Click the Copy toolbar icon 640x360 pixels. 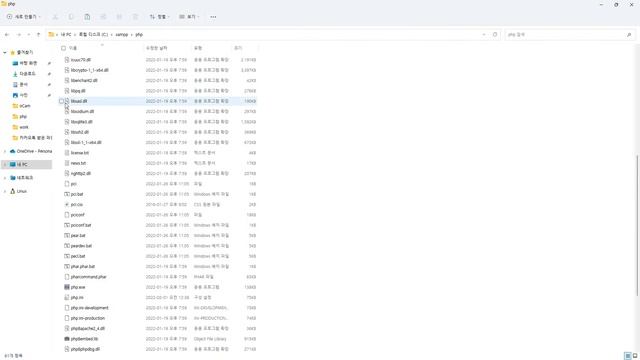71,17
